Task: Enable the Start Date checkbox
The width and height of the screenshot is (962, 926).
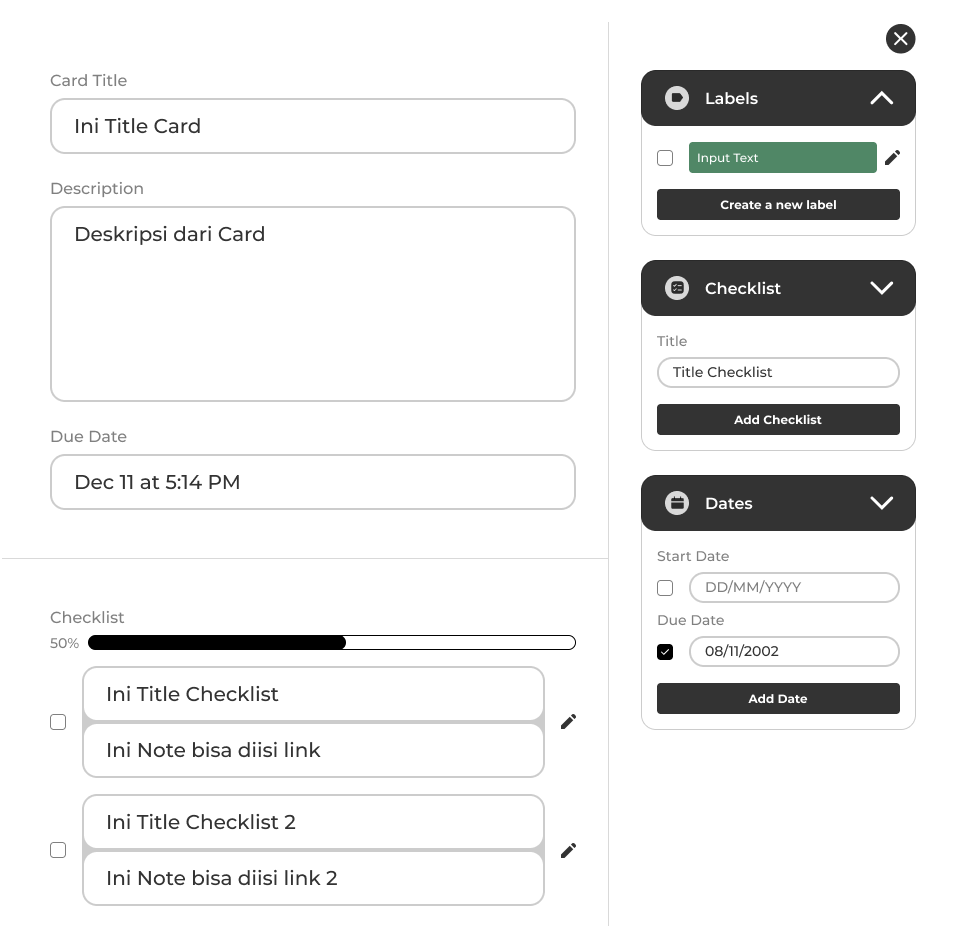Action: point(665,588)
